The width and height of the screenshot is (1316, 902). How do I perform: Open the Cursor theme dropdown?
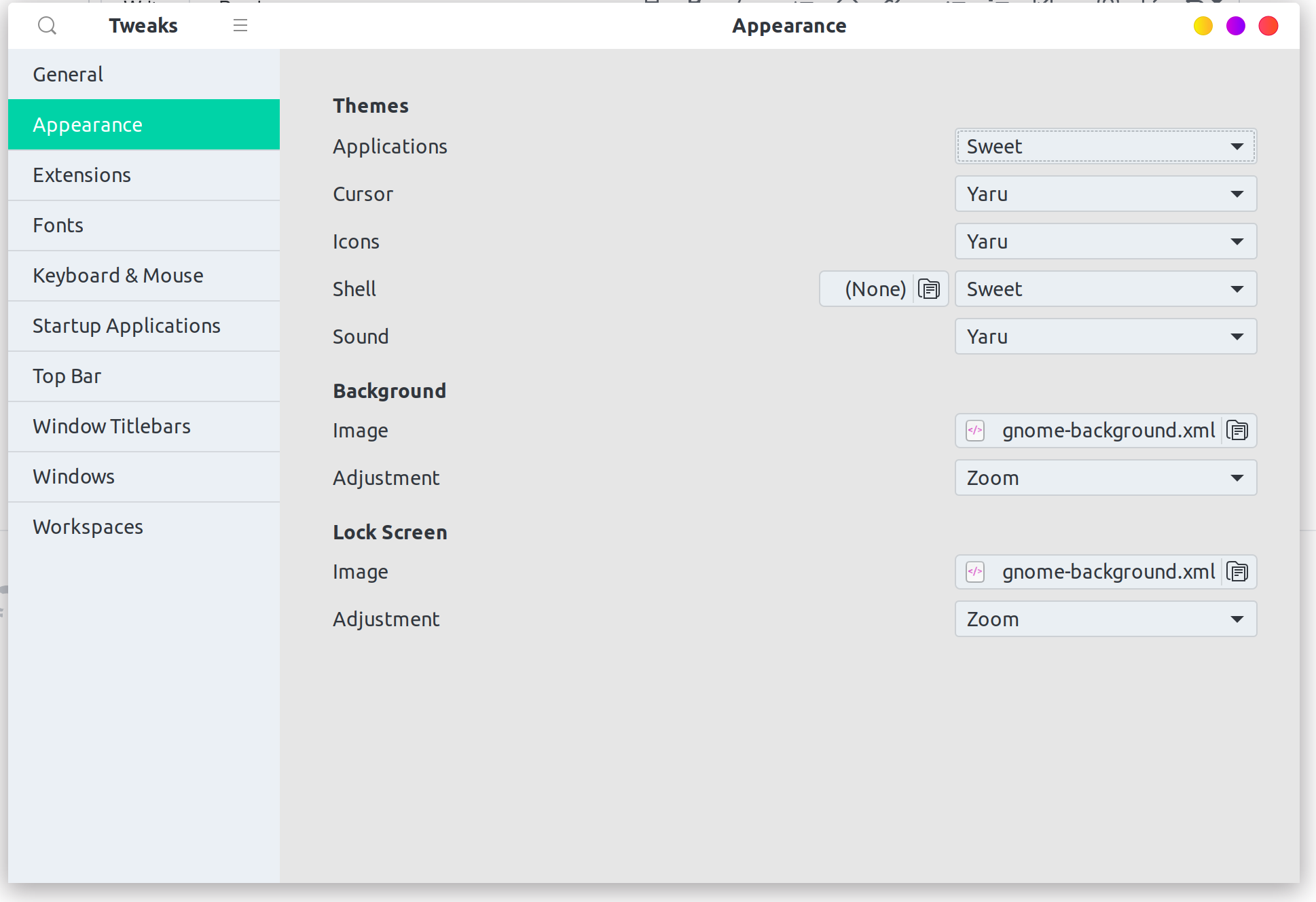tap(1105, 194)
